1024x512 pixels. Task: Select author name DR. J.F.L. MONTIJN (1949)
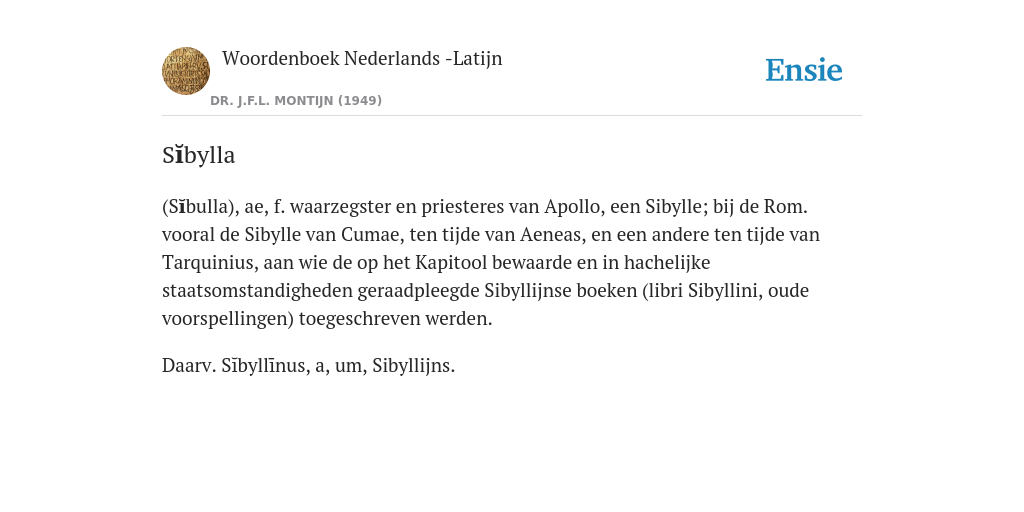click(296, 101)
